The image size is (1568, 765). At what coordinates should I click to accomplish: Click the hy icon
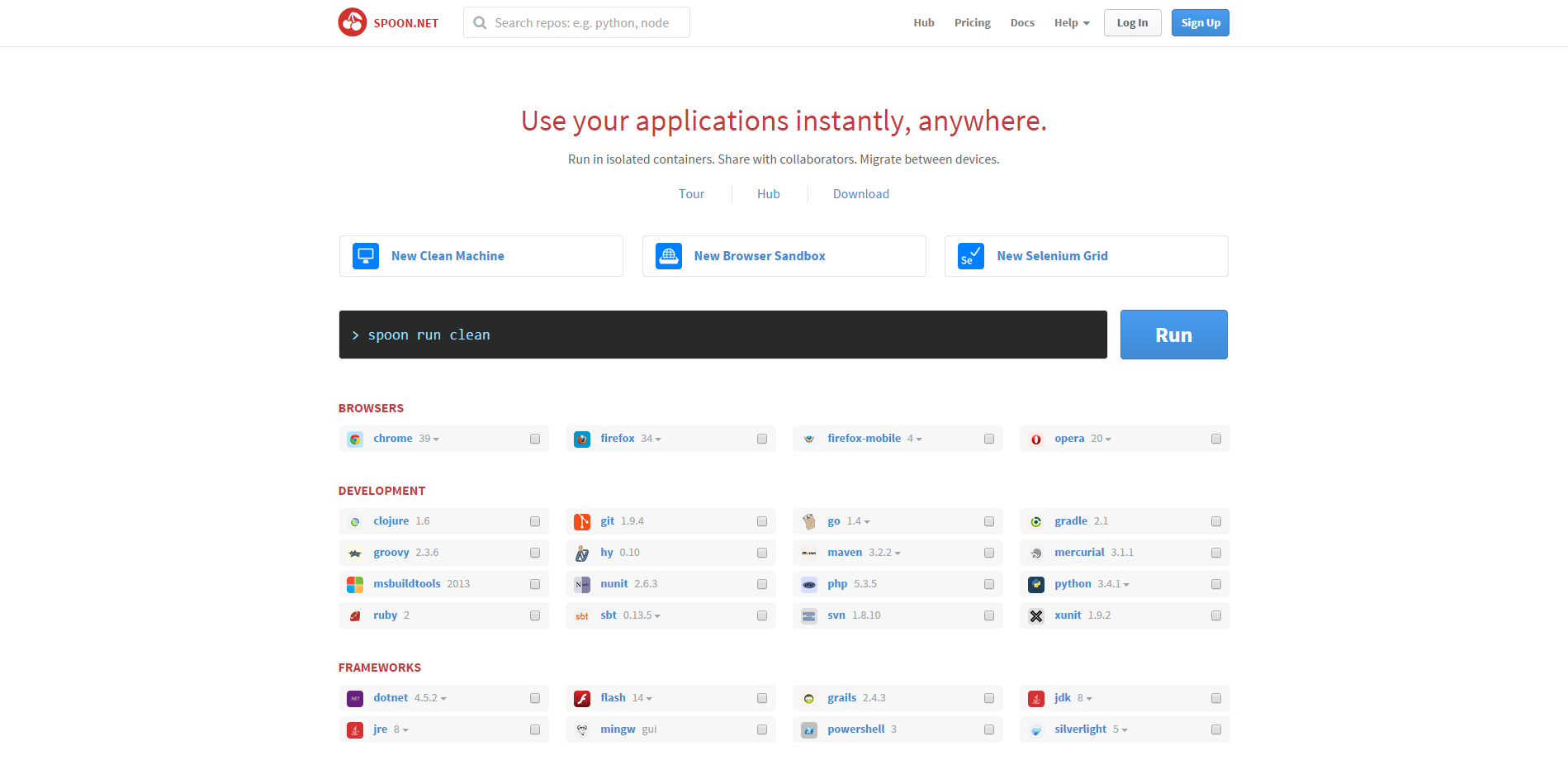582,554
